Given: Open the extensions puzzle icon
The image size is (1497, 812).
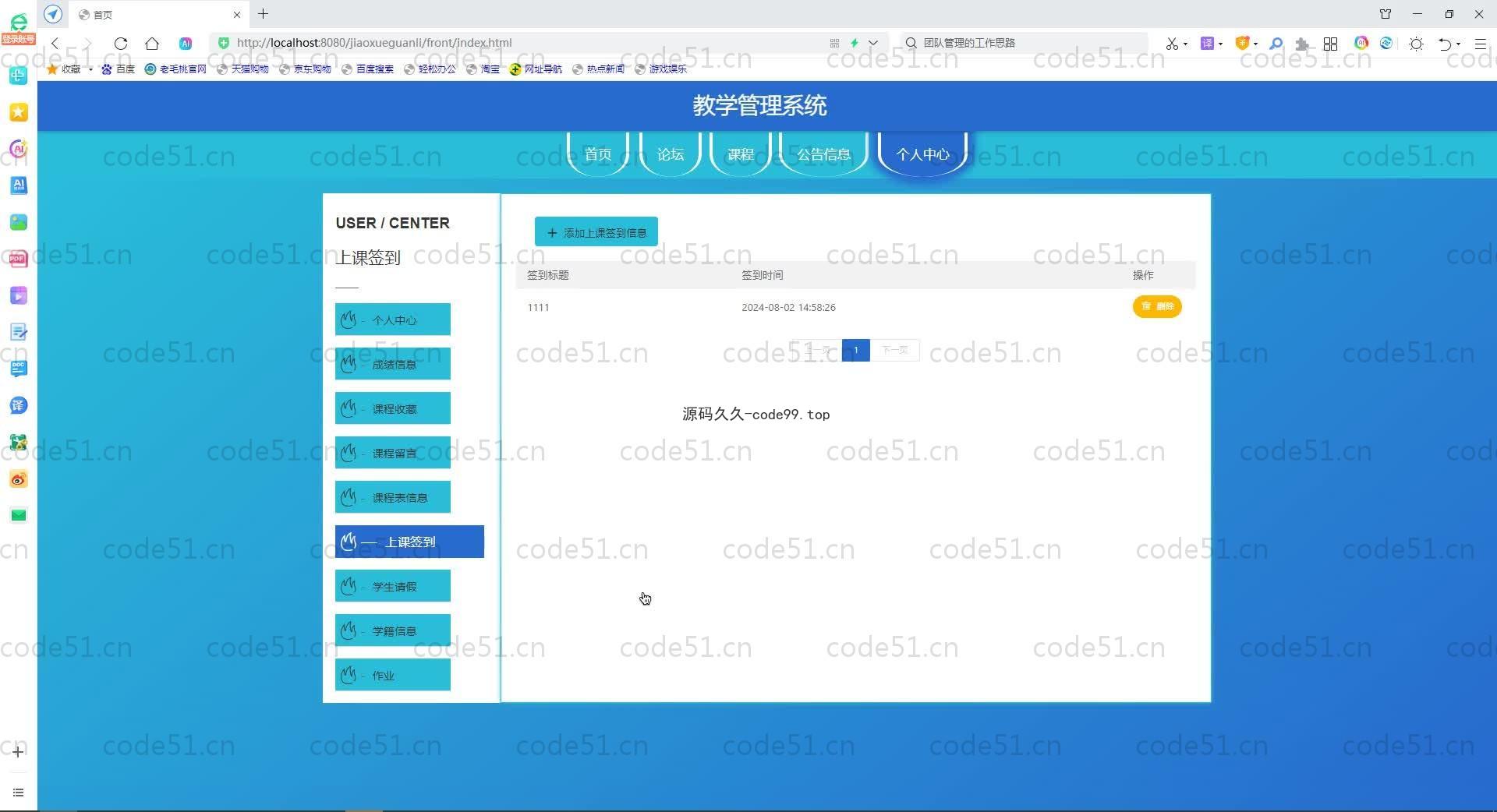Looking at the screenshot, I should 1301,44.
